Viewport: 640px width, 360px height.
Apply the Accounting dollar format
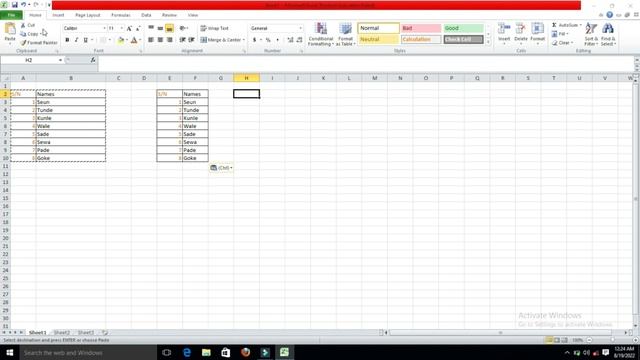pyautogui.click(x=254, y=40)
